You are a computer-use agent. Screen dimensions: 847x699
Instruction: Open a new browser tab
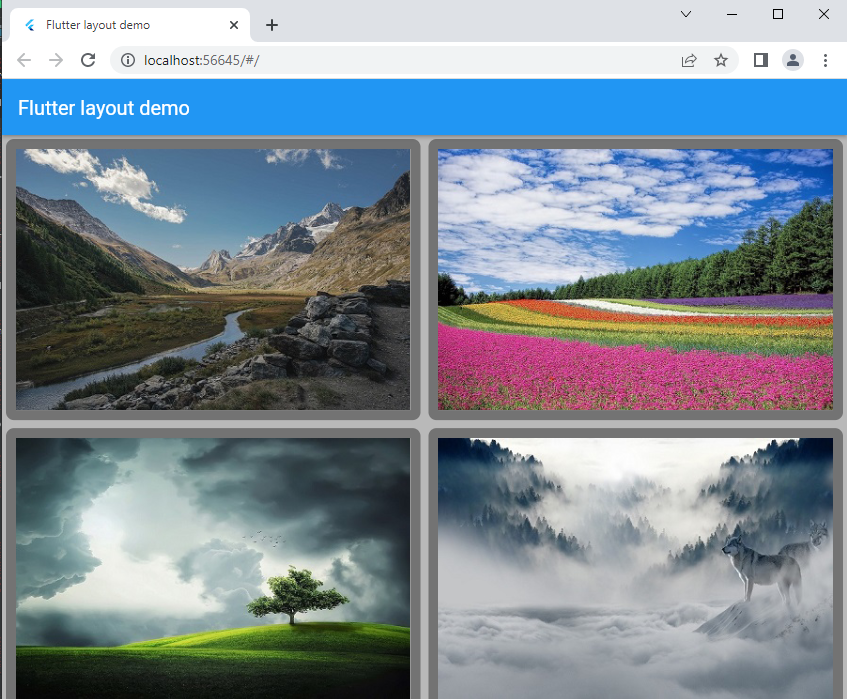click(x=272, y=25)
